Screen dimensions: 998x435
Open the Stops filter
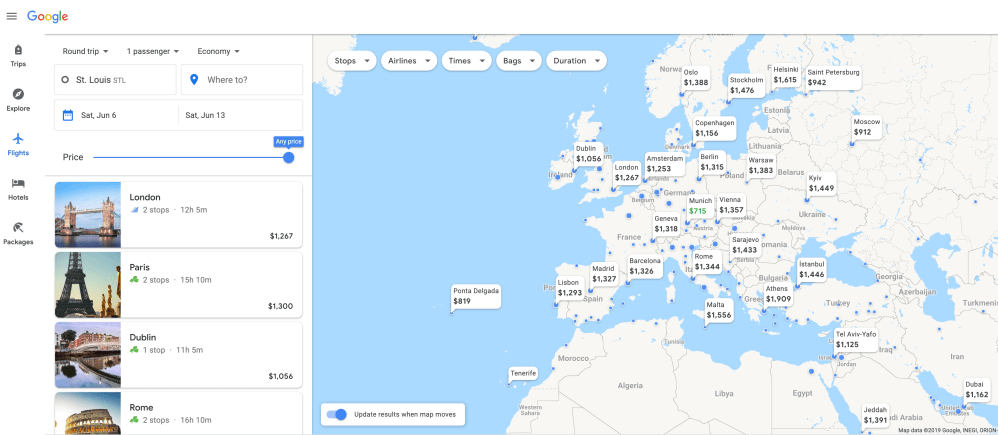coord(351,61)
